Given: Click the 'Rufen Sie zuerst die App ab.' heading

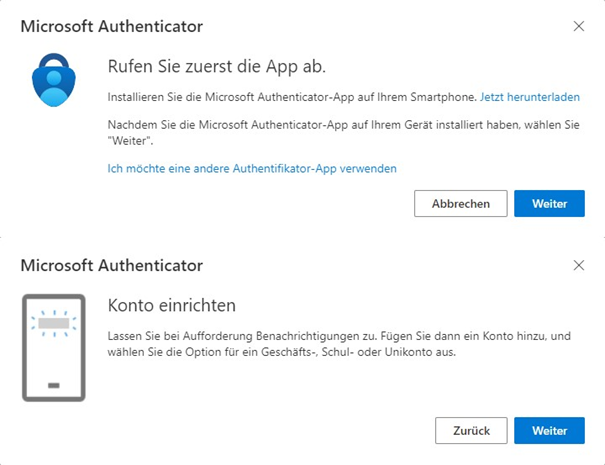Looking at the screenshot, I should 215,66.
